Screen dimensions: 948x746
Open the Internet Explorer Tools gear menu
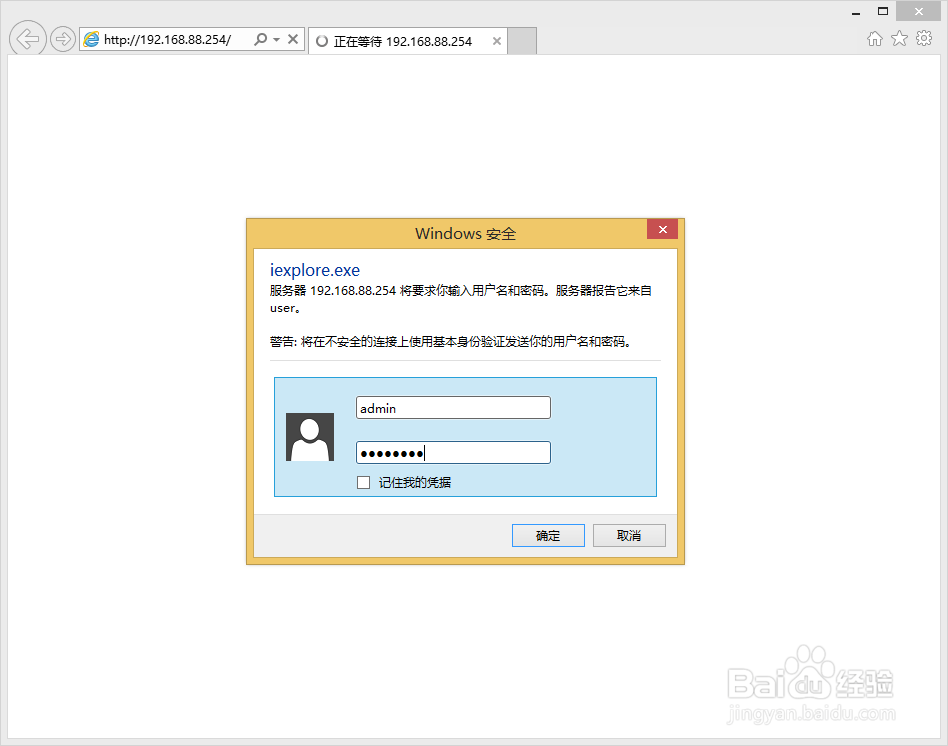[923, 37]
